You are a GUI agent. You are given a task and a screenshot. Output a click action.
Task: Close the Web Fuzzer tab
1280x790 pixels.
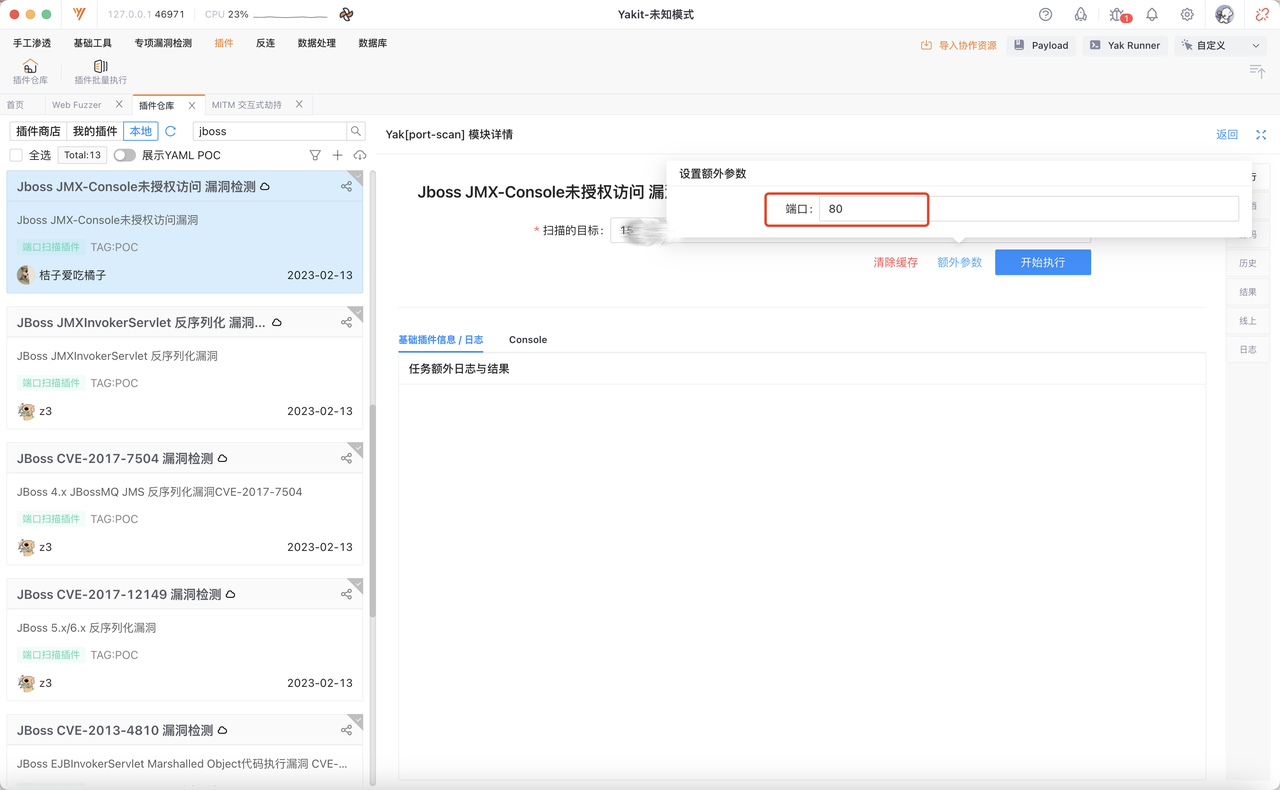click(x=120, y=105)
